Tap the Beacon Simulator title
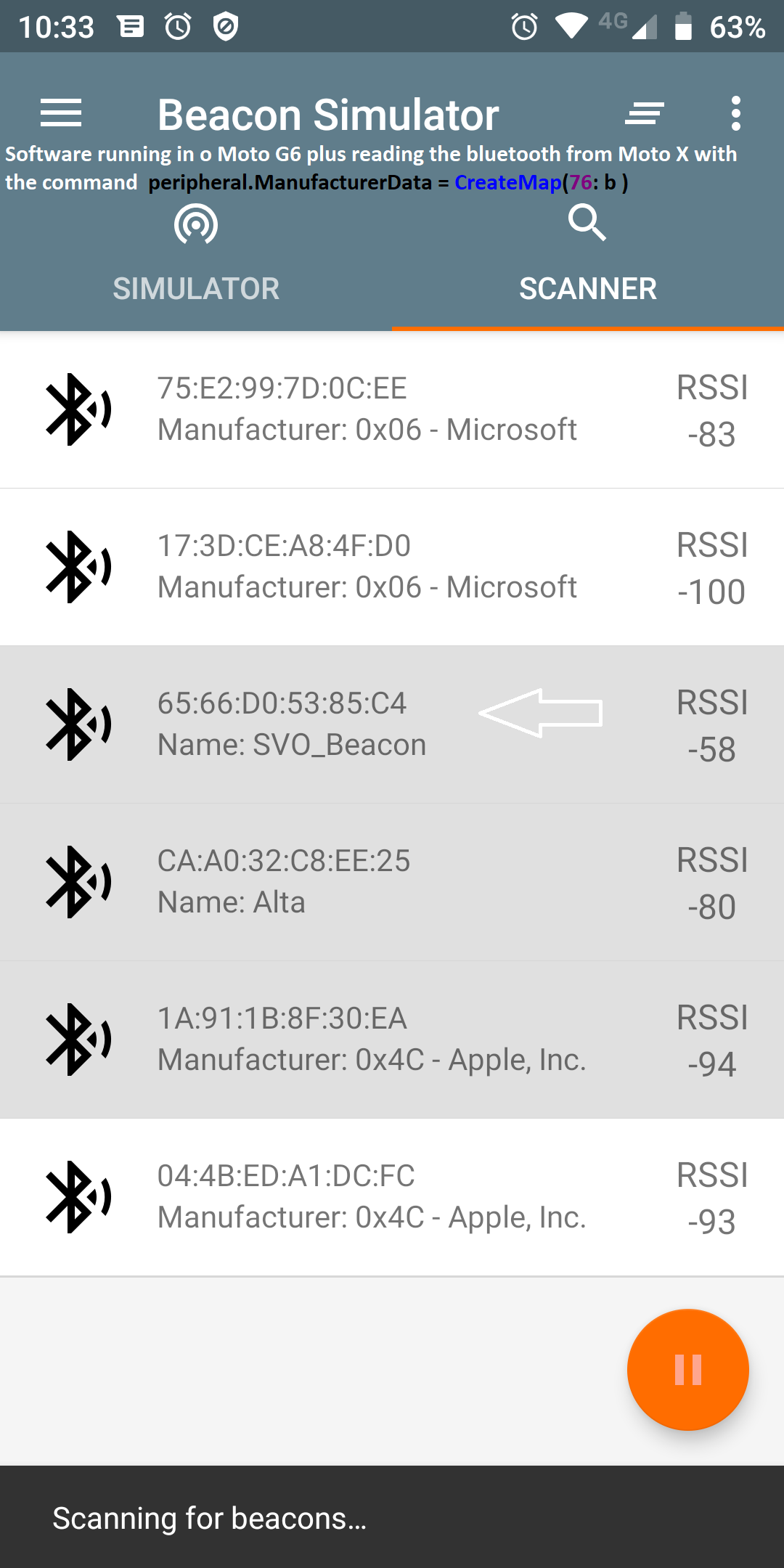This screenshot has height=1568, width=784. (x=328, y=115)
